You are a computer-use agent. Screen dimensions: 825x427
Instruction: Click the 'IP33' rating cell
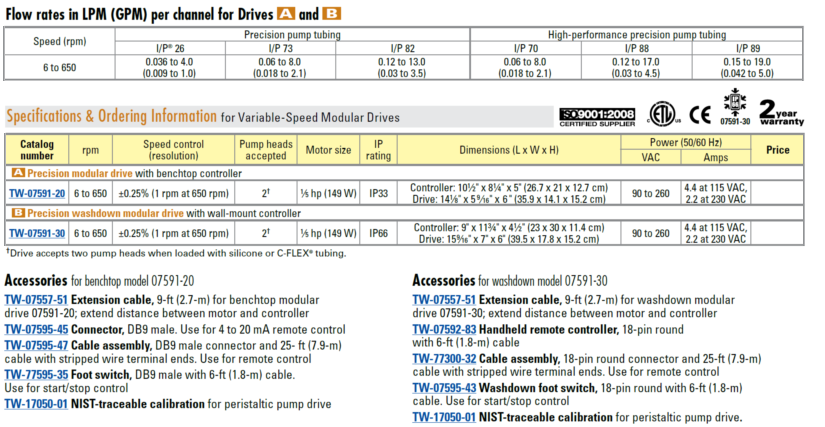click(x=378, y=194)
